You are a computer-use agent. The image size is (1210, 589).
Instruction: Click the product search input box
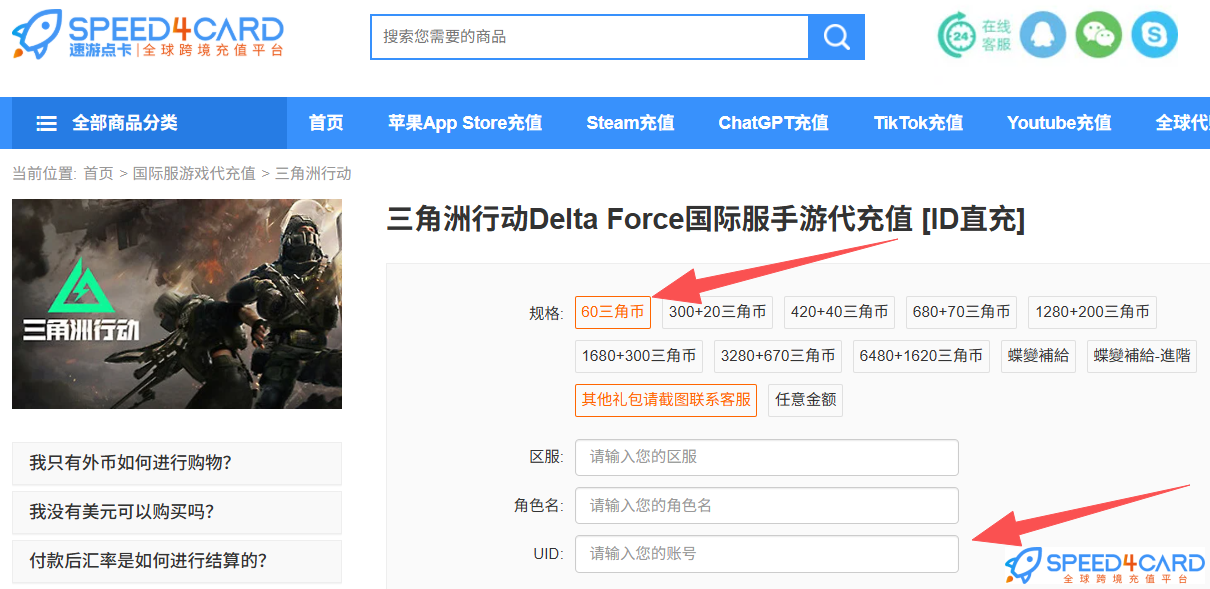(589, 37)
